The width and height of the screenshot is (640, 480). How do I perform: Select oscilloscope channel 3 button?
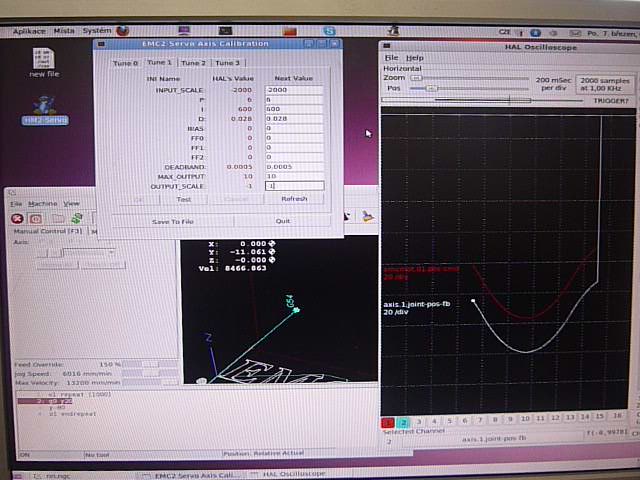419,422
